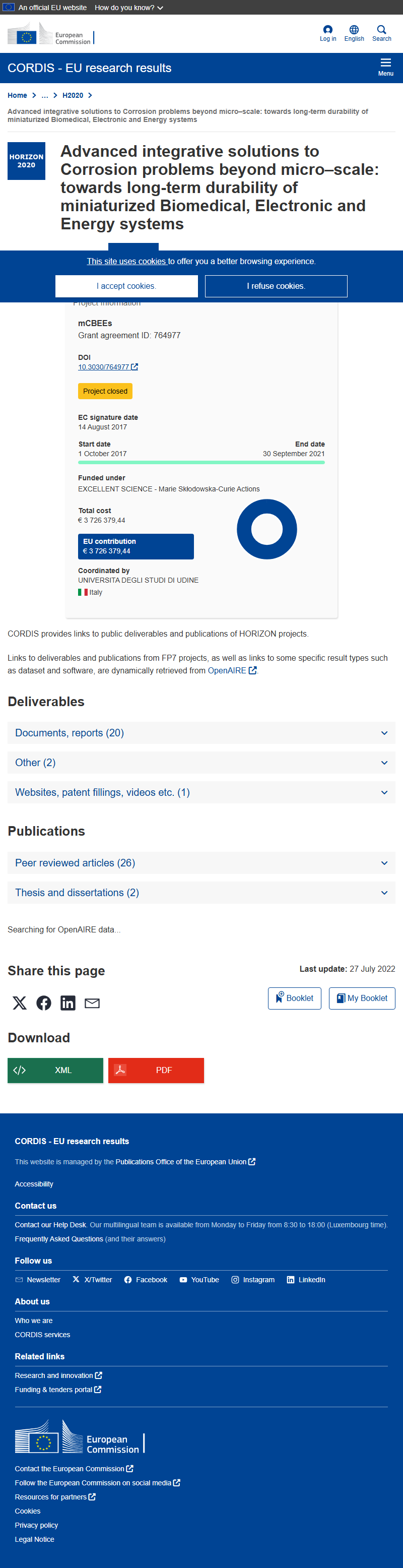This screenshot has width=403, height=1568.
Task: Open the 'This site uses cookies' link
Action: (x=127, y=261)
